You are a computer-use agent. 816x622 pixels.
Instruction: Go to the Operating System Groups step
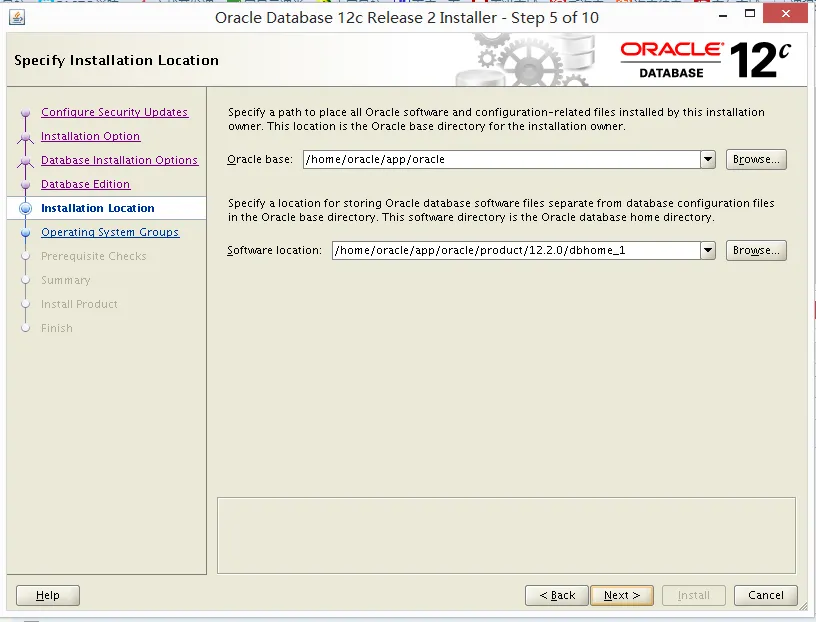(x=110, y=232)
